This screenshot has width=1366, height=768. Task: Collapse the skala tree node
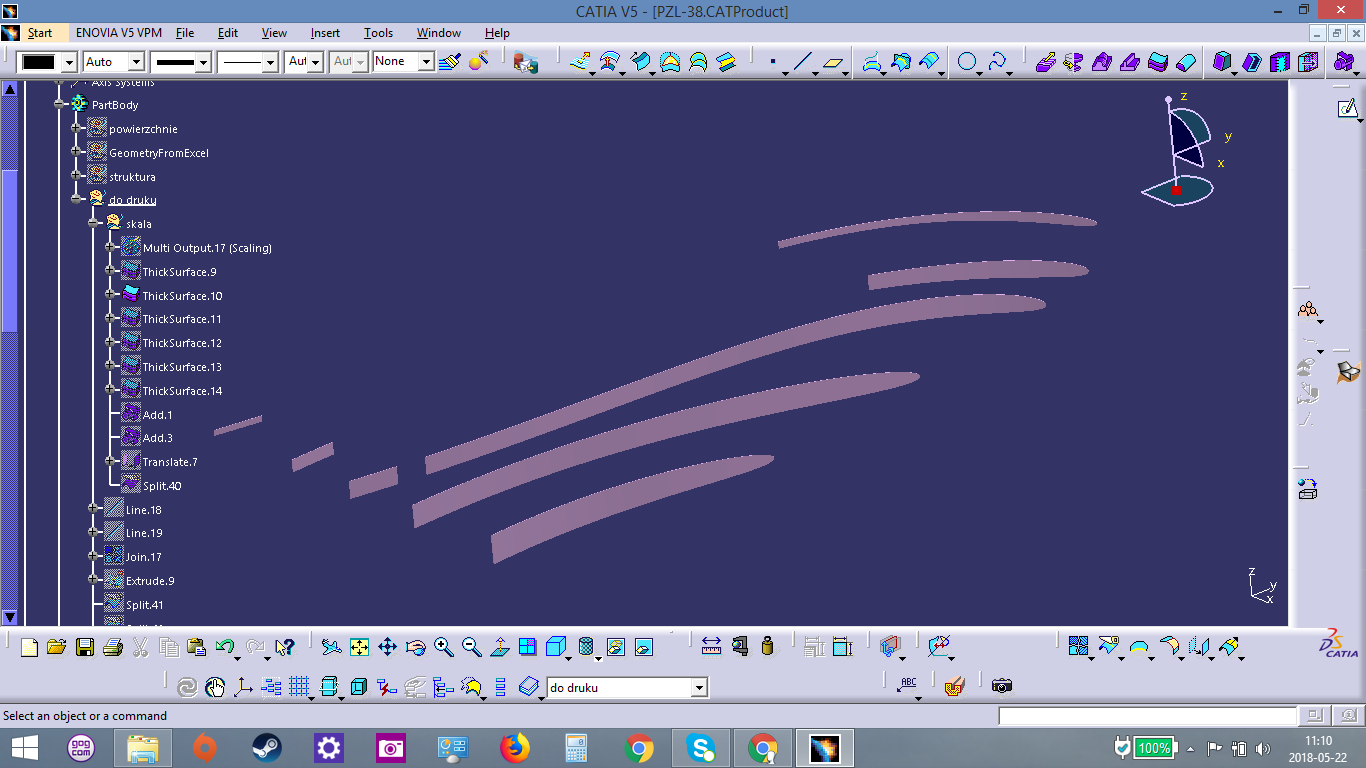(x=94, y=223)
